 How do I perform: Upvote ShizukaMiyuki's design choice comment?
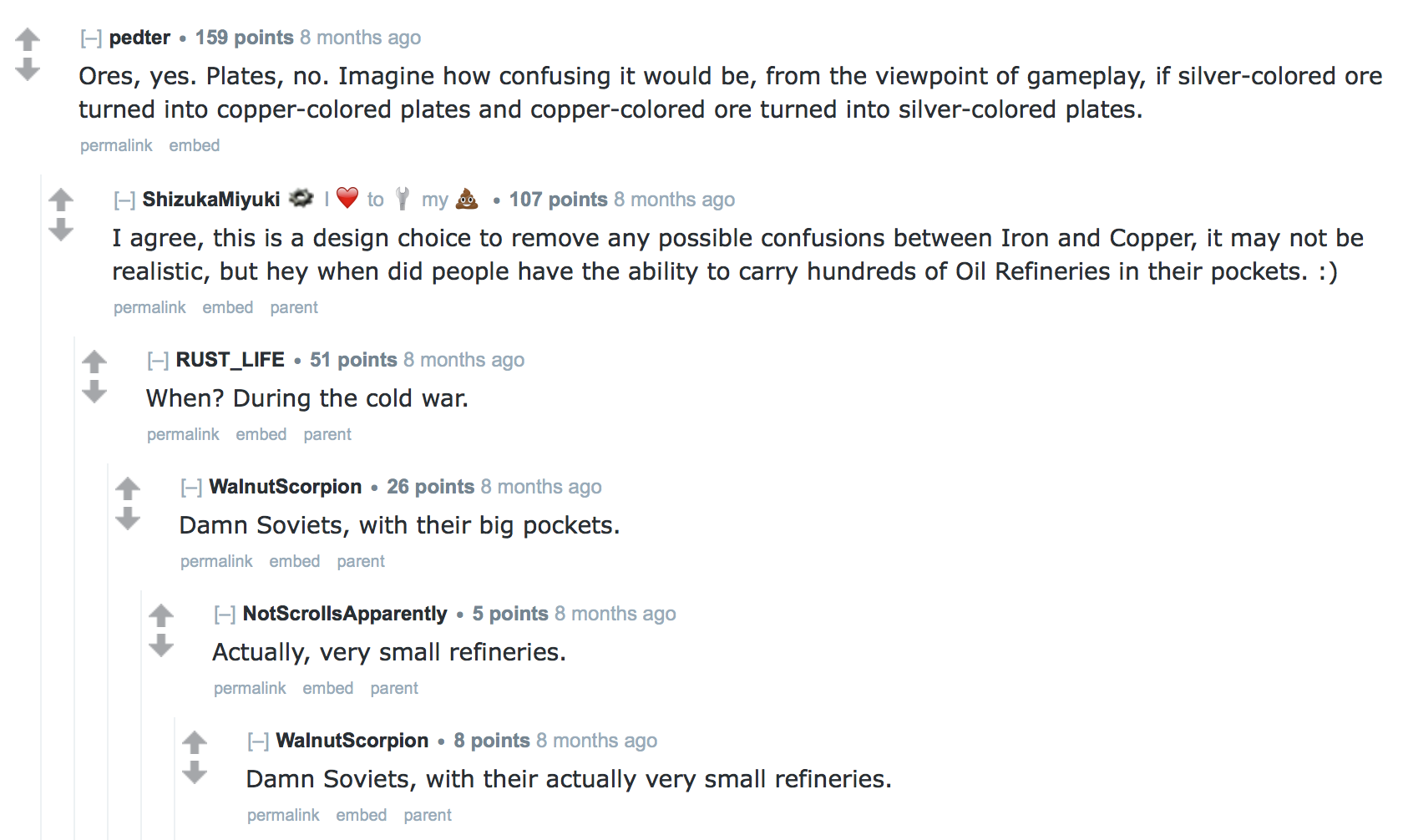pos(61,200)
